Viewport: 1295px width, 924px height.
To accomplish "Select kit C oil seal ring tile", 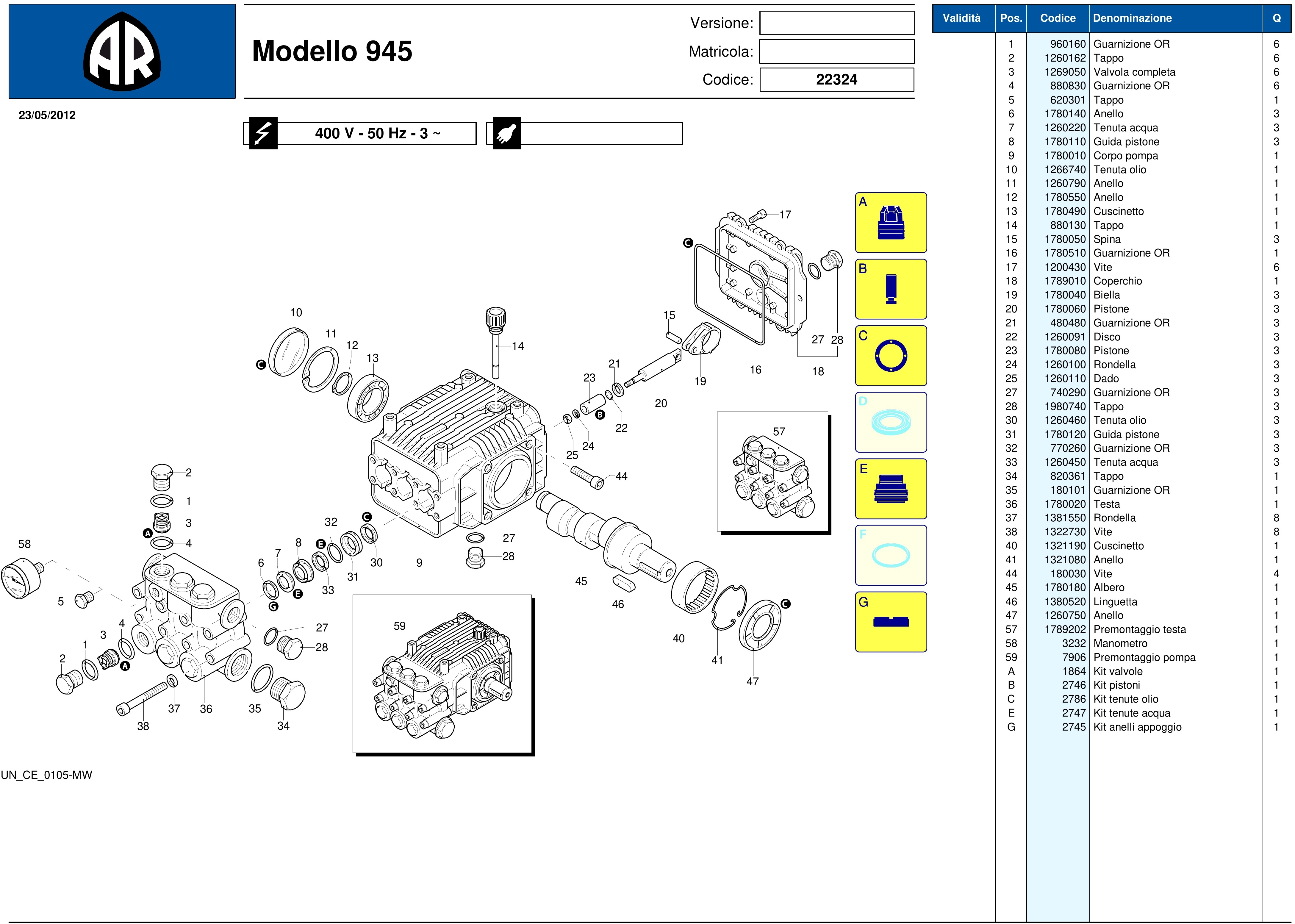I will [x=890, y=356].
